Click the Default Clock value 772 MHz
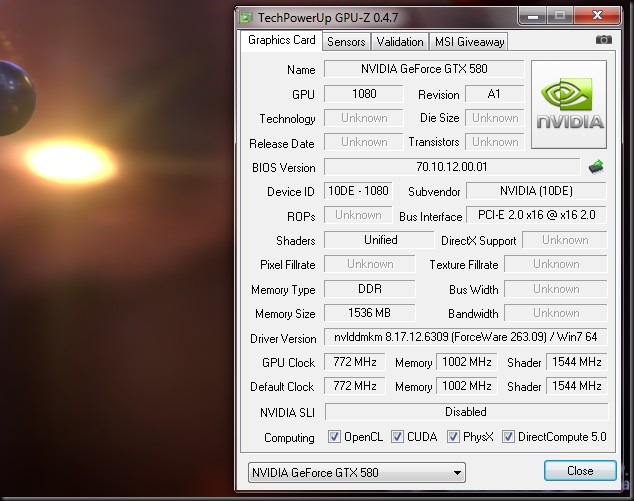This screenshot has height=501, width=634. (355, 386)
